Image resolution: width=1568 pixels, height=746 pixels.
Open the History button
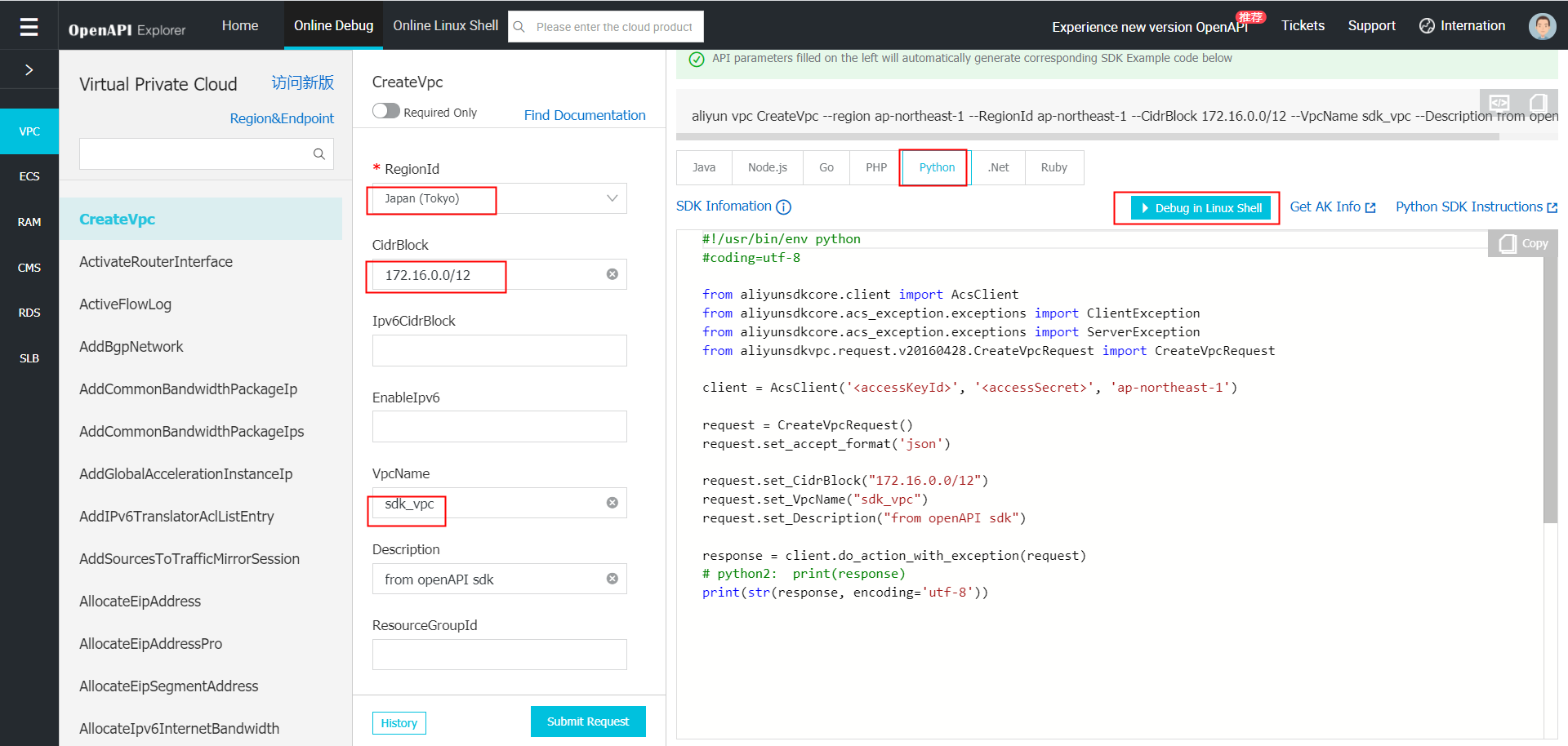coord(399,723)
